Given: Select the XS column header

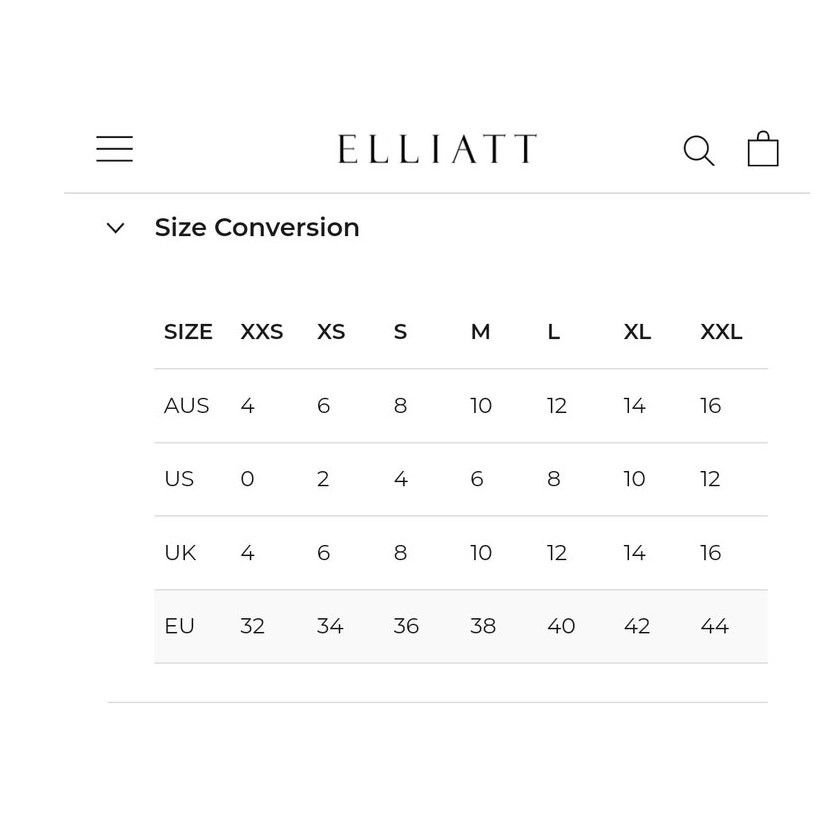Looking at the screenshot, I should pyautogui.click(x=331, y=332).
